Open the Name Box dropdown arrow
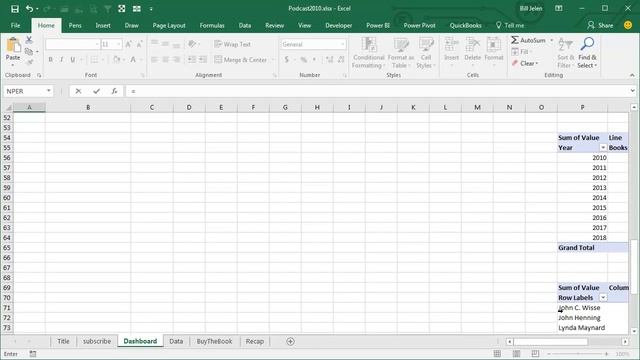This screenshot has width=640, height=360. (x=49, y=91)
